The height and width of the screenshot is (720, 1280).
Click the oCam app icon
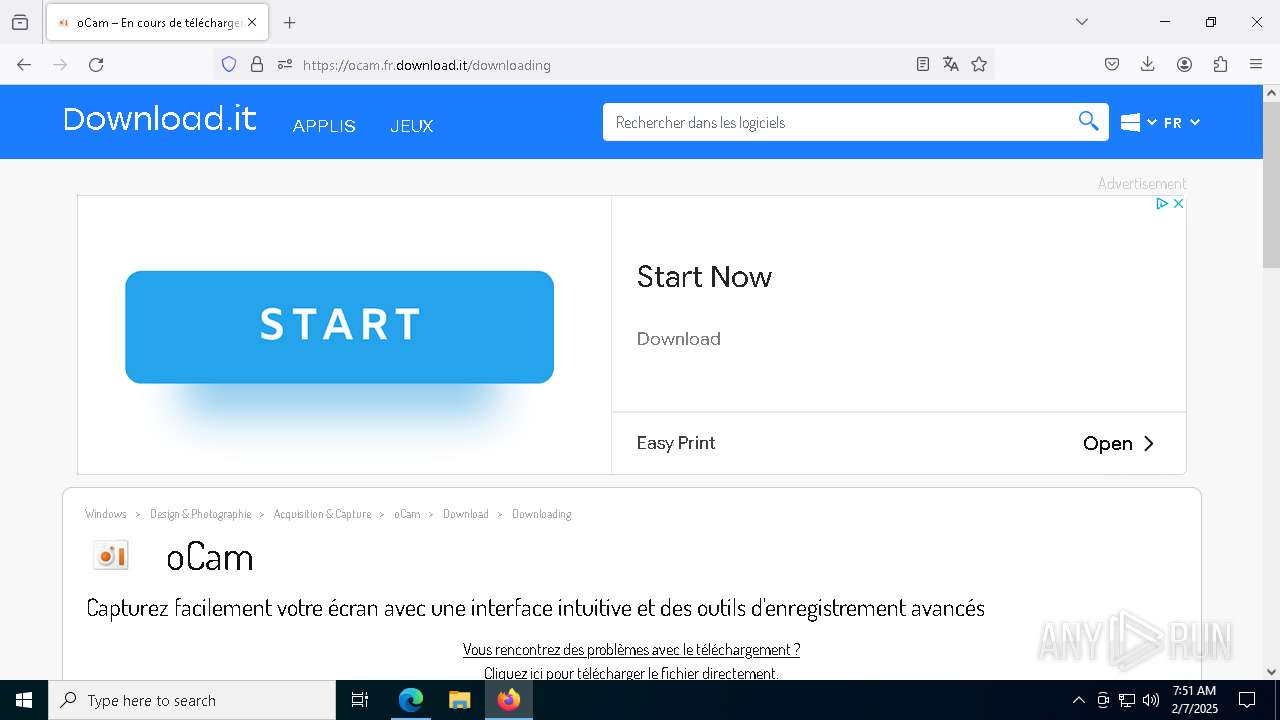pyautogui.click(x=111, y=555)
